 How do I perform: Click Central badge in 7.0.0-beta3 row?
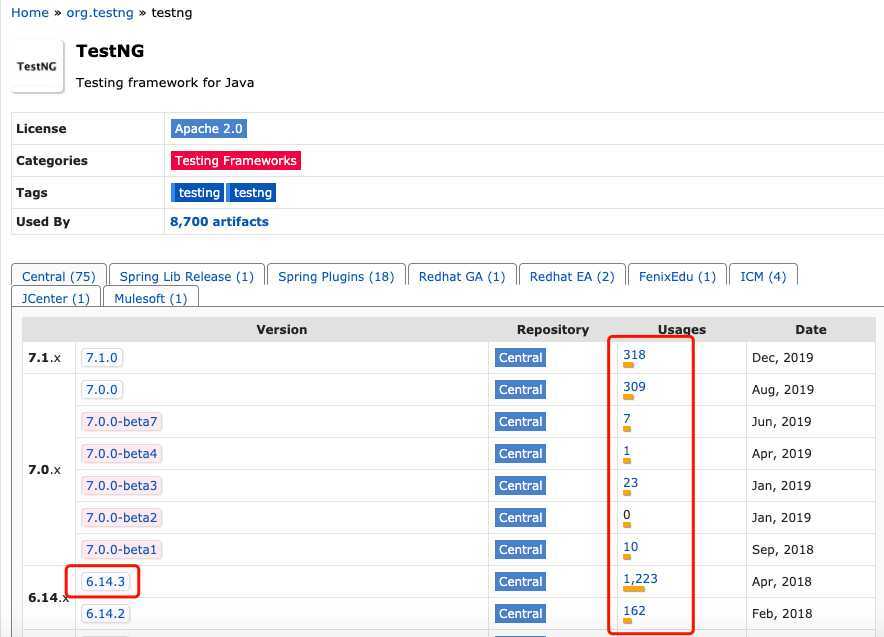click(x=520, y=485)
